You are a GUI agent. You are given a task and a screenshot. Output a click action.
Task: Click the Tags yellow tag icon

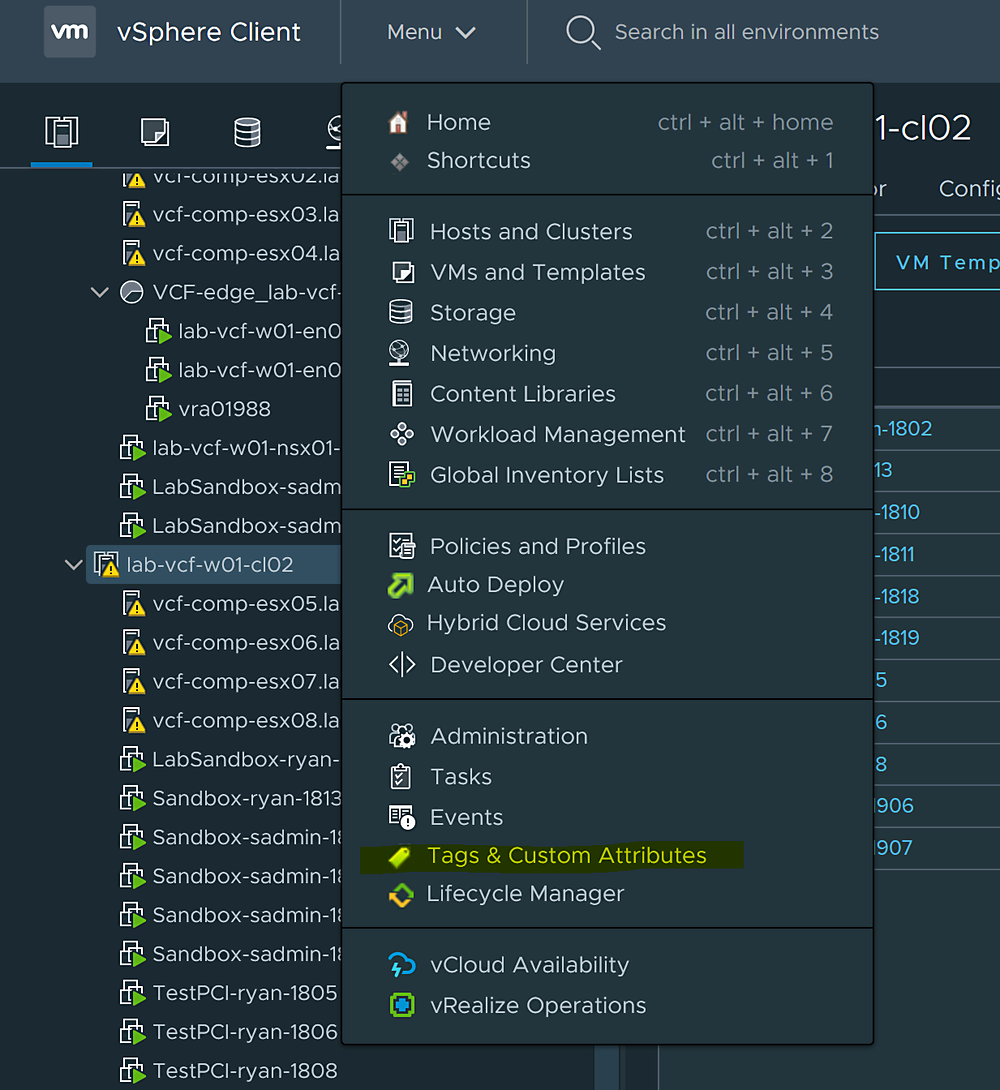(400, 856)
